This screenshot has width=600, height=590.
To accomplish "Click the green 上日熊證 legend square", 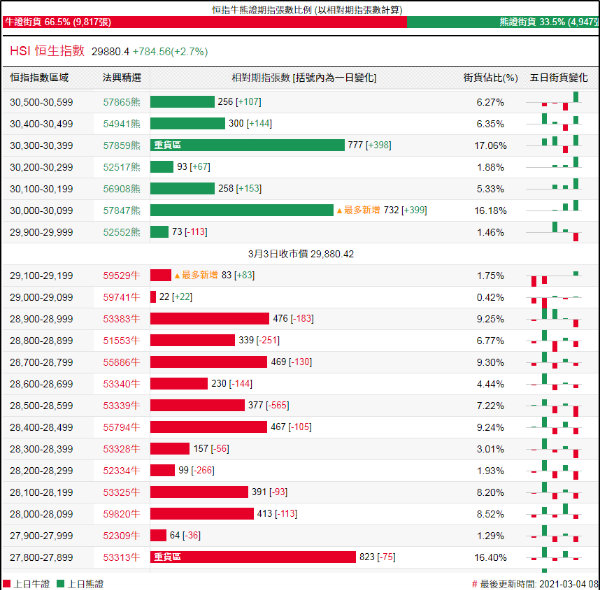I will coord(60,584).
